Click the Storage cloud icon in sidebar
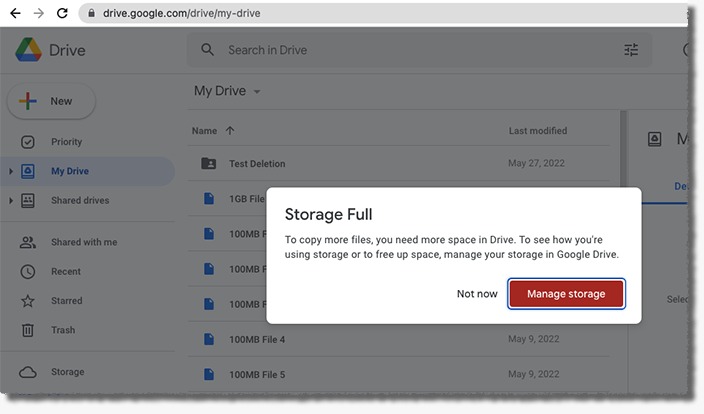Viewport: 704px width, 414px height. point(28,372)
